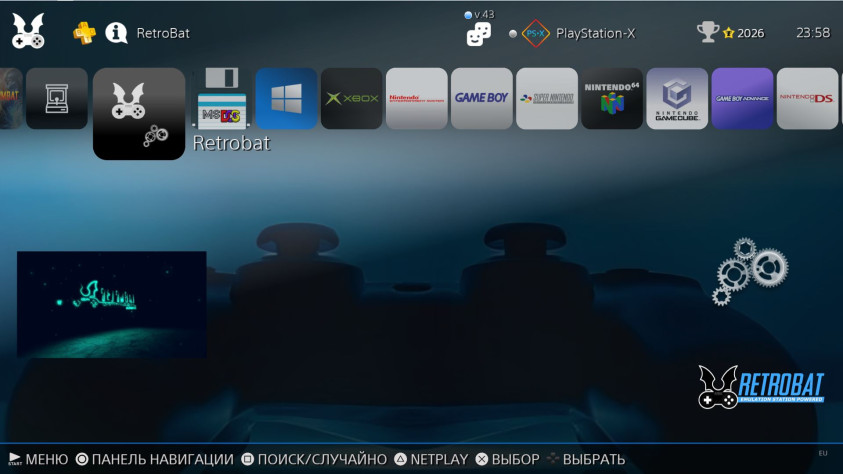The image size is (843, 474).
Task: Click ПОИСК/СЛУЧАЙНО in the help bar
Action: (314, 459)
